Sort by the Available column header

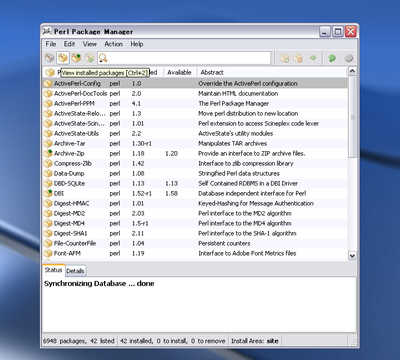(x=179, y=72)
